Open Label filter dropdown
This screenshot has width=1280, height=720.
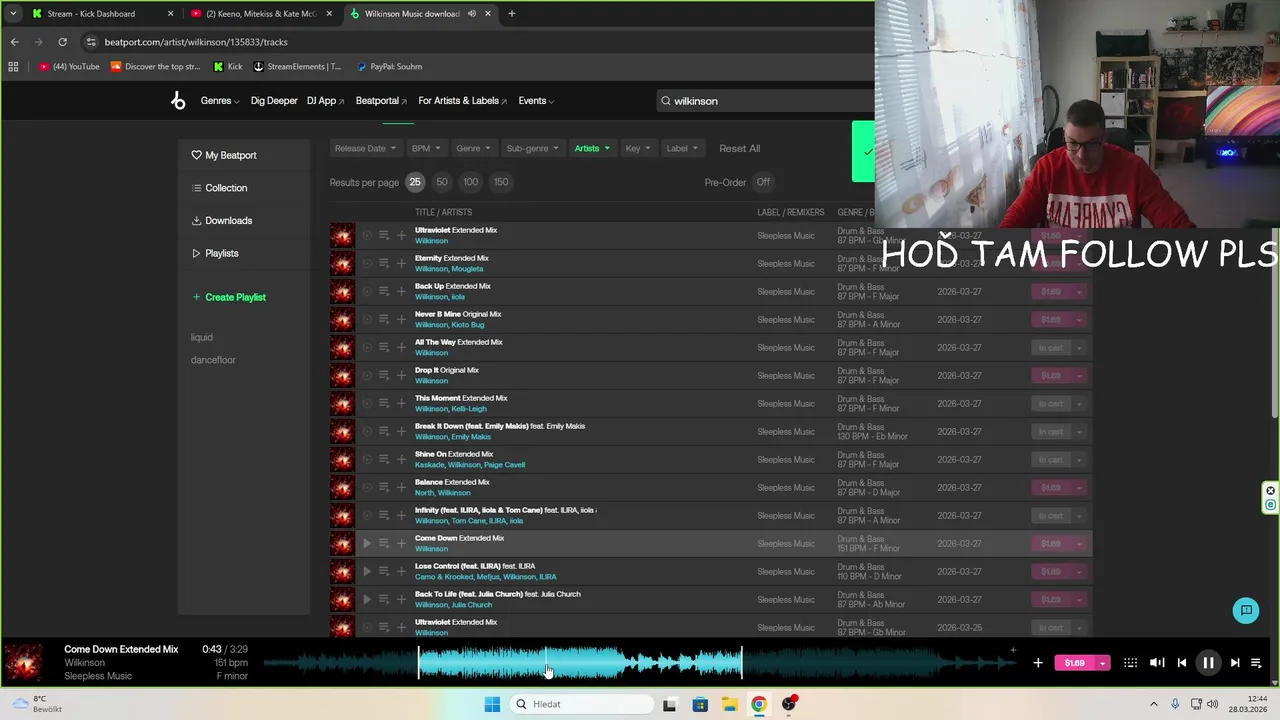(x=682, y=148)
